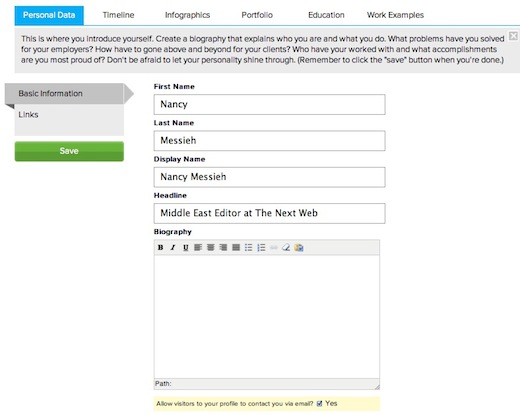Screen dimensions: 520x415
Task: Uncheck allow visitors to contact via email
Action: [x=319, y=404]
